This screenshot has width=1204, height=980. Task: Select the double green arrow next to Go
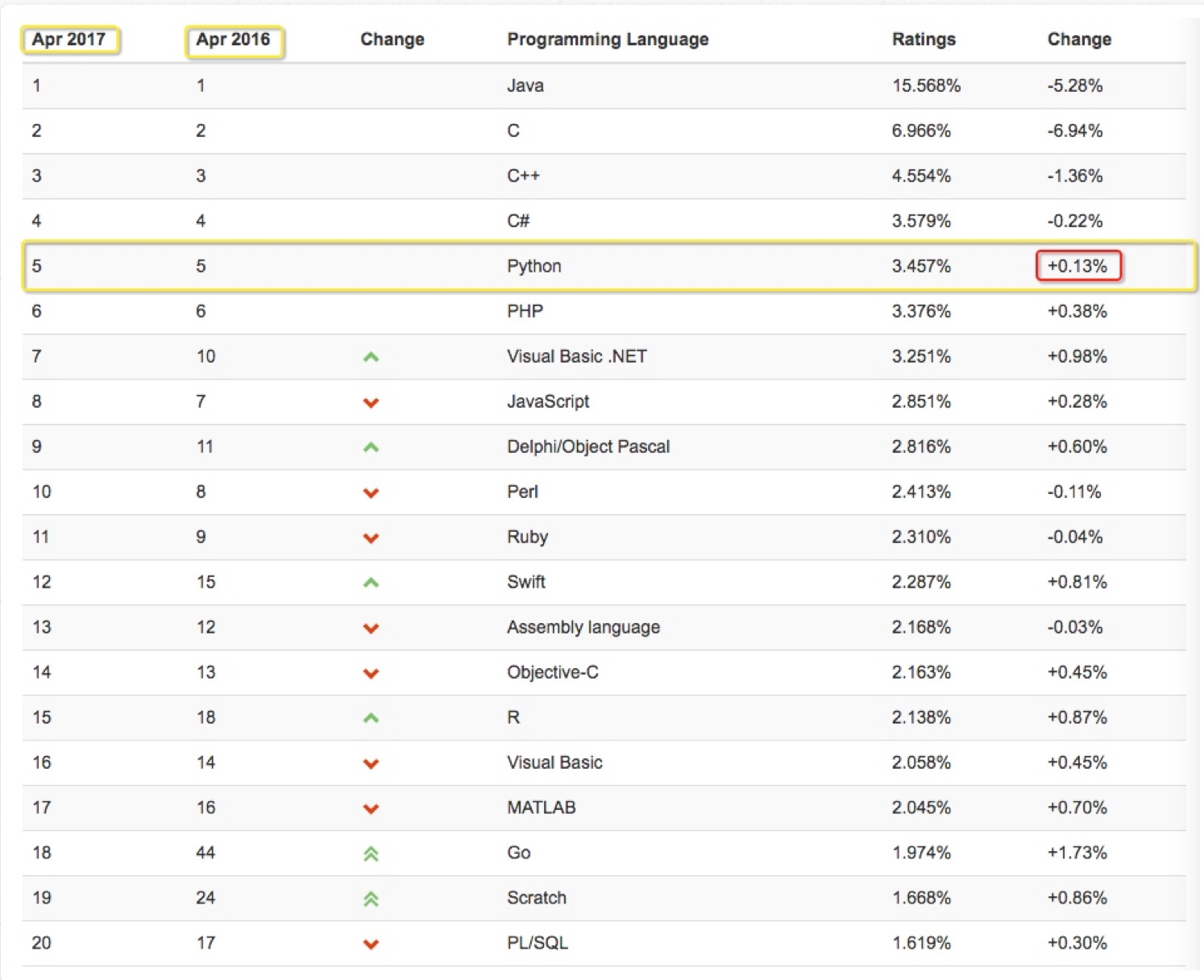coord(372,853)
